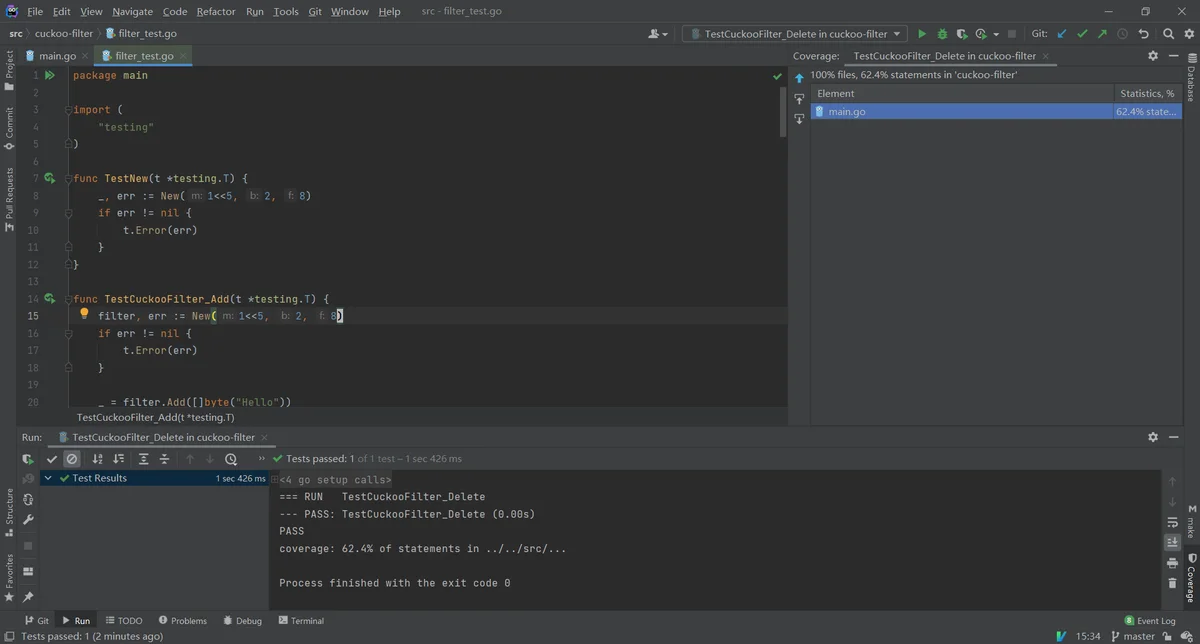
Task: Click the wrench settings icon in the Run panel
Action: pos(28,520)
